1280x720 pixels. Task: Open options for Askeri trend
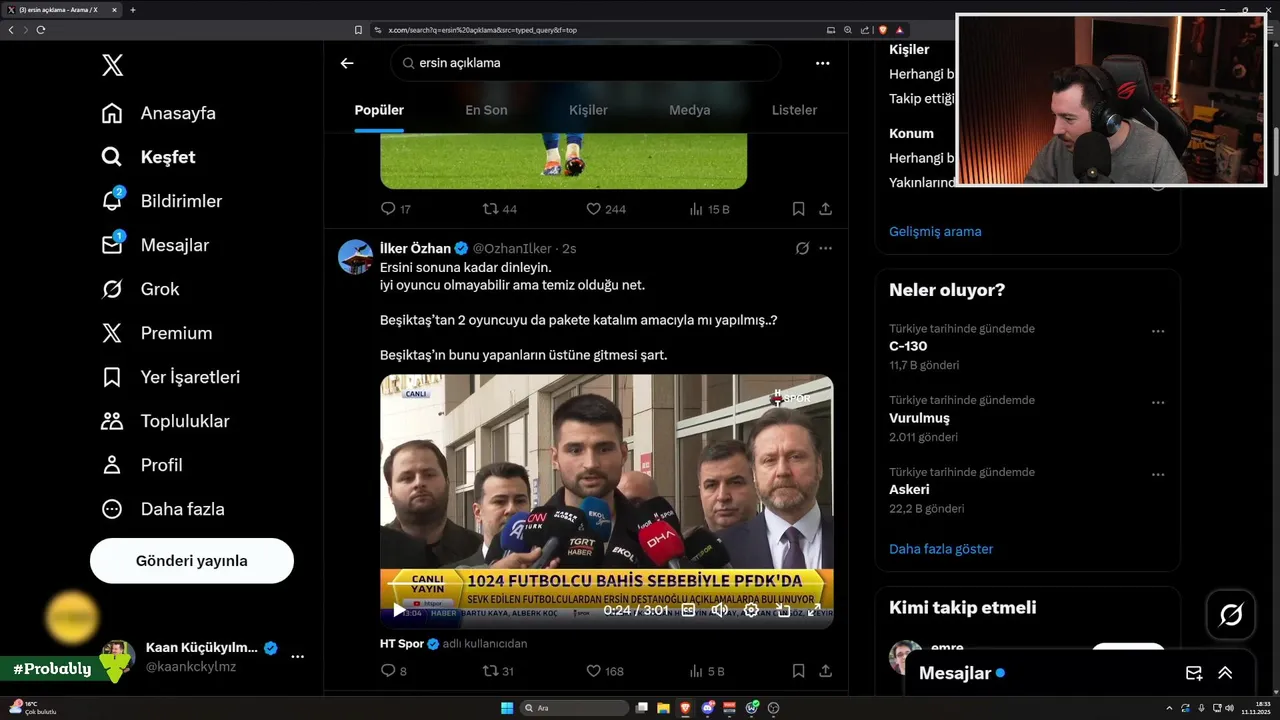(x=1158, y=475)
